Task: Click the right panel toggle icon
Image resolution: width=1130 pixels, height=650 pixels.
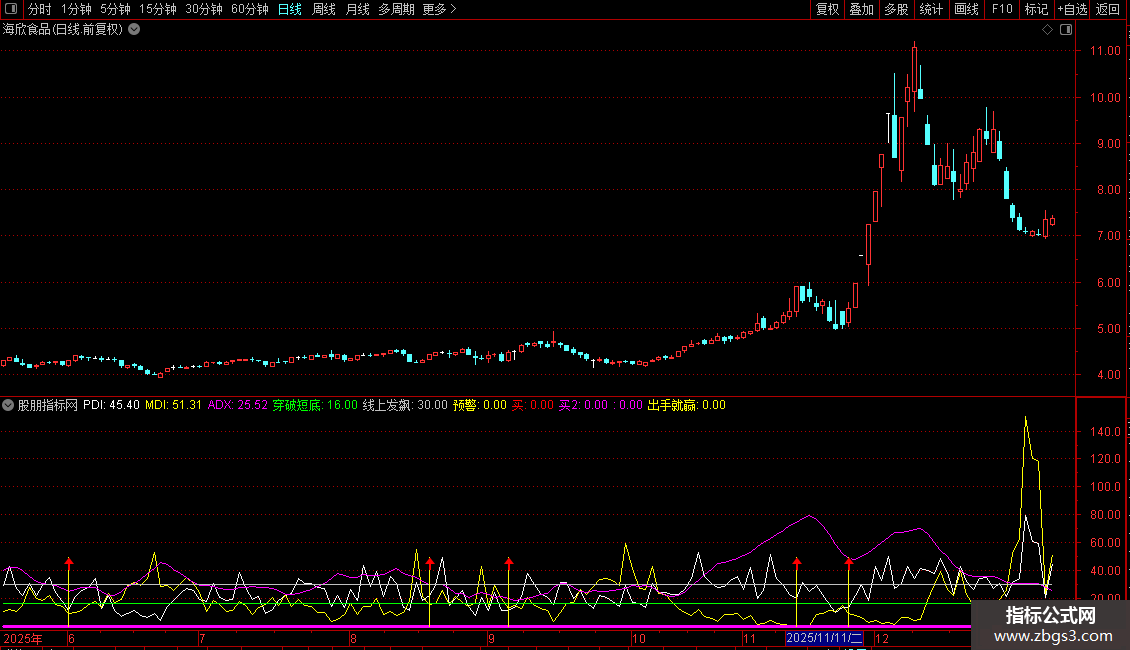Action: pos(1066,29)
